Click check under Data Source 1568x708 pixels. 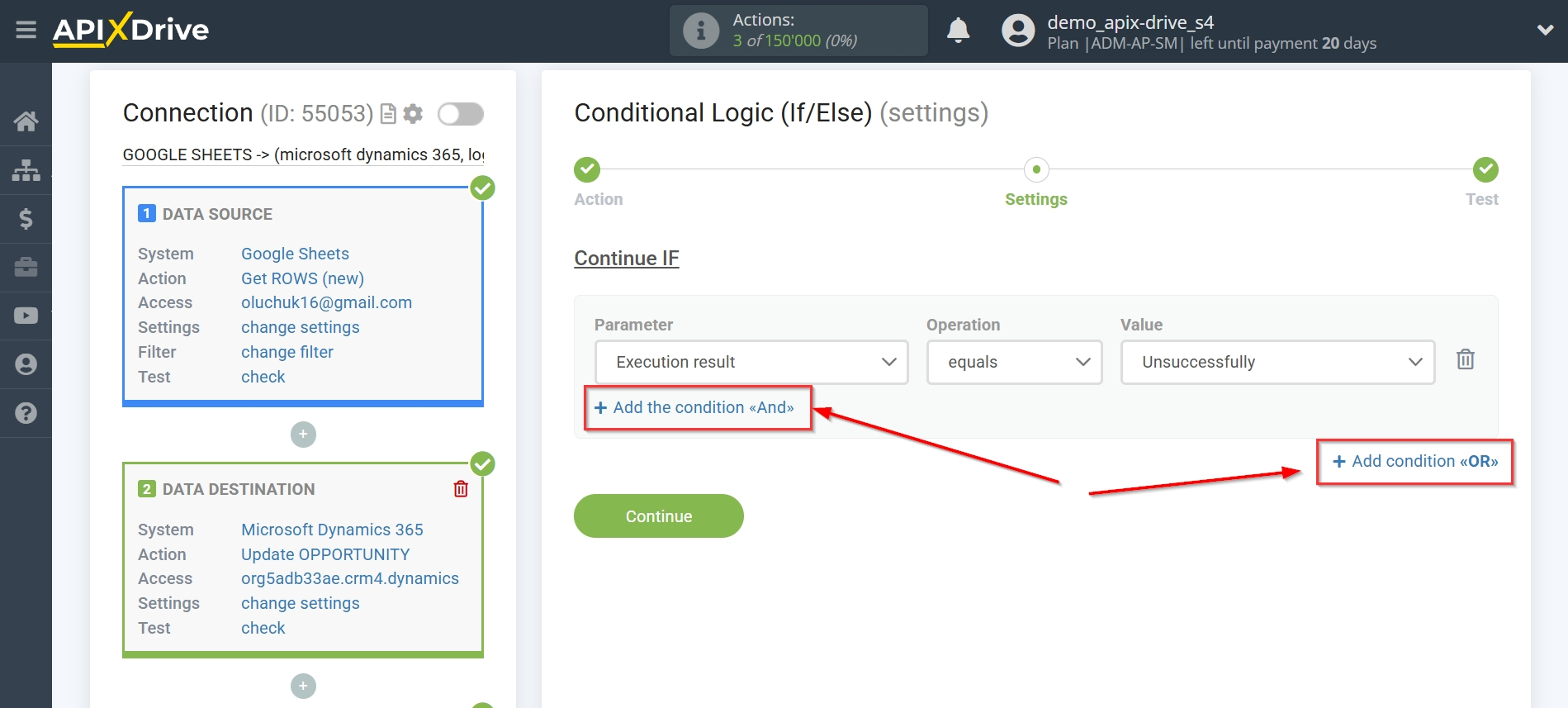263,377
